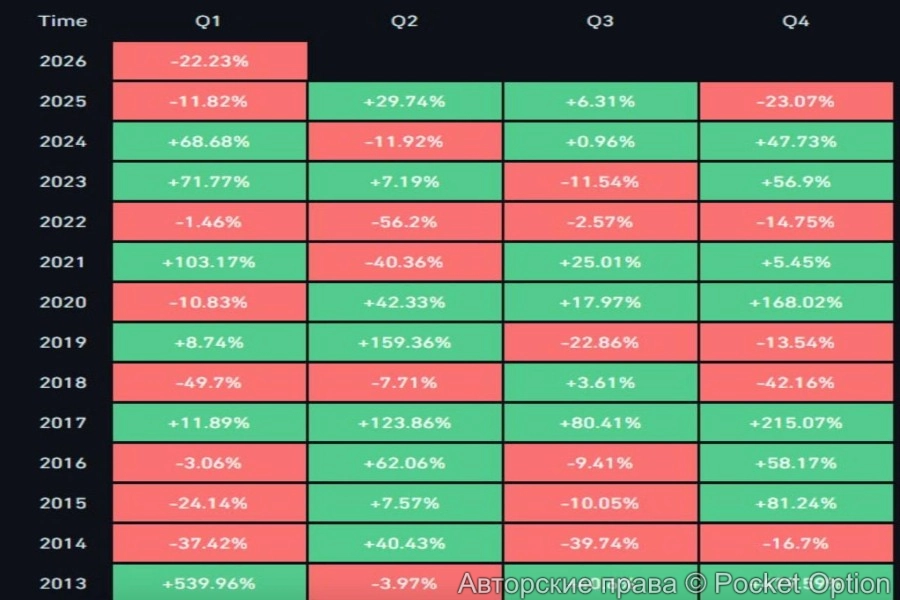The image size is (900, 600).
Task: Click the Q2 column header
Action: tap(404, 21)
